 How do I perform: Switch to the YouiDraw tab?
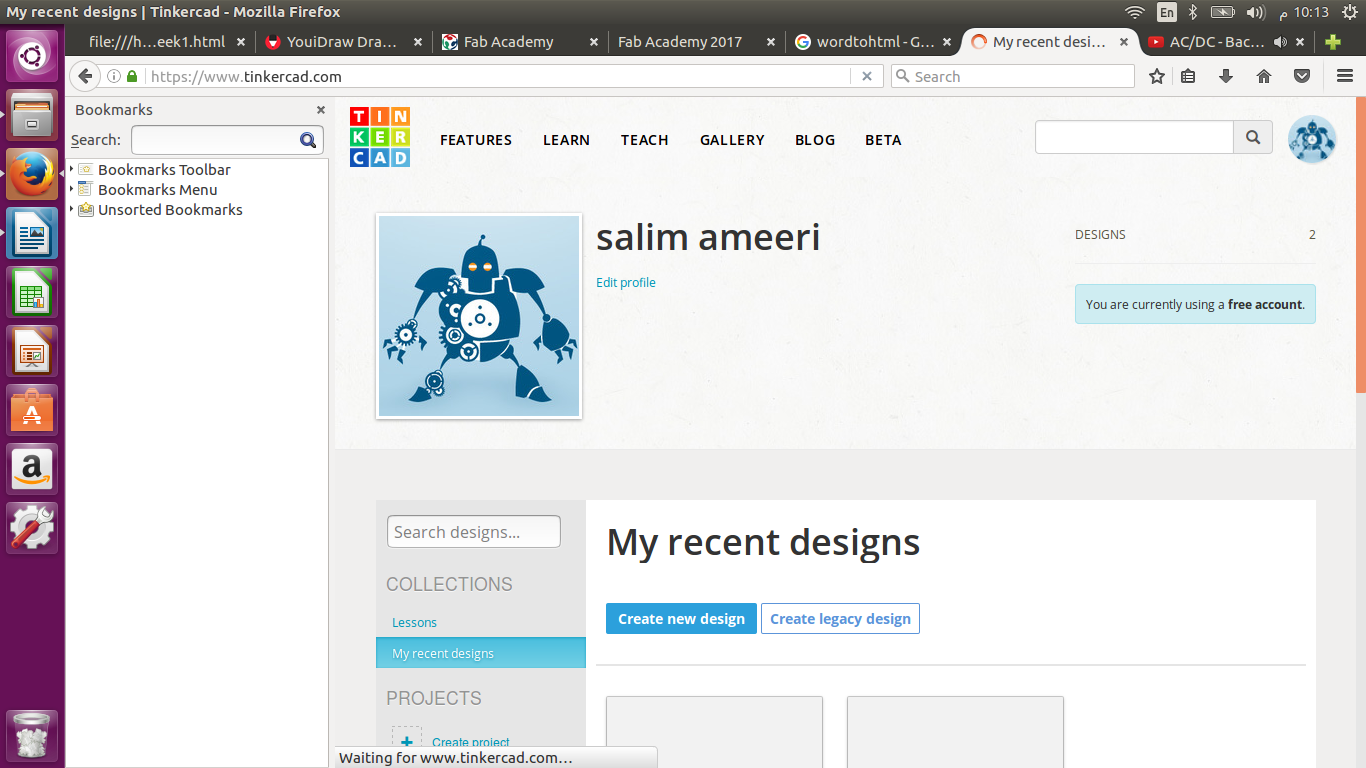[342, 42]
